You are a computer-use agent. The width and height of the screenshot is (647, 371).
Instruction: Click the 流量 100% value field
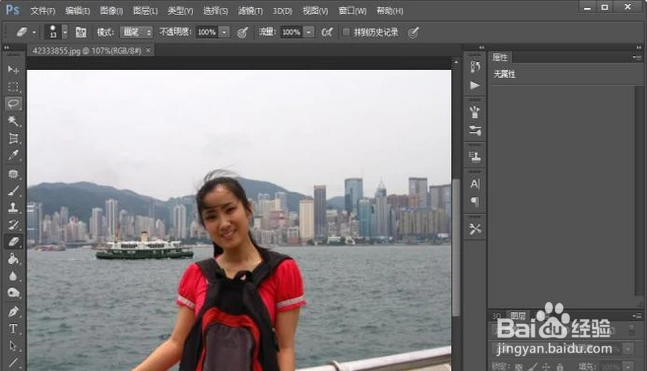pyautogui.click(x=291, y=32)
